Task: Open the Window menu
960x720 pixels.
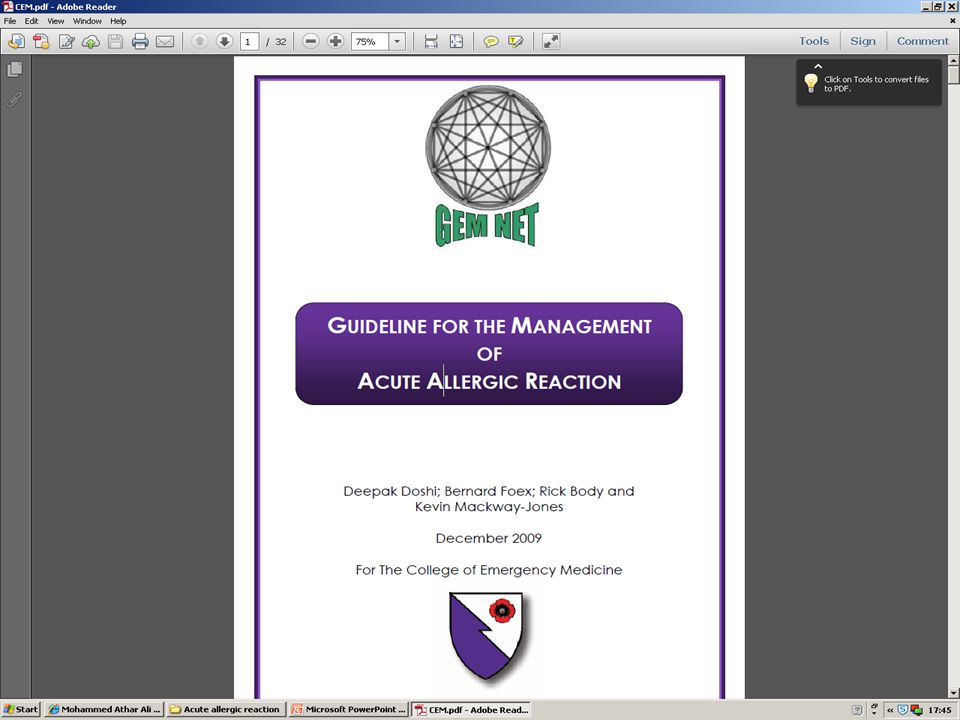Action: coord(87,21)
